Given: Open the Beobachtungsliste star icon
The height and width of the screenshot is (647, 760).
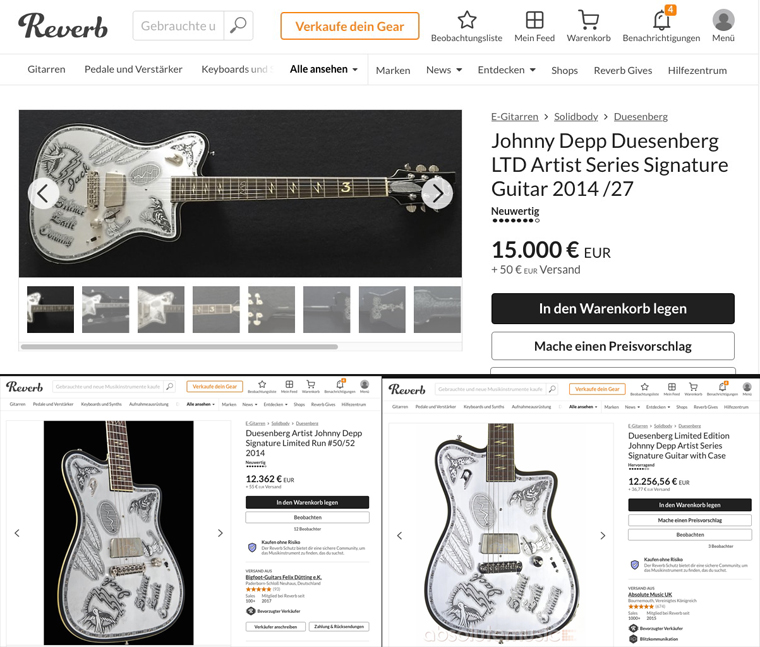Looking at the screenshot, I should tap(467, 20).
